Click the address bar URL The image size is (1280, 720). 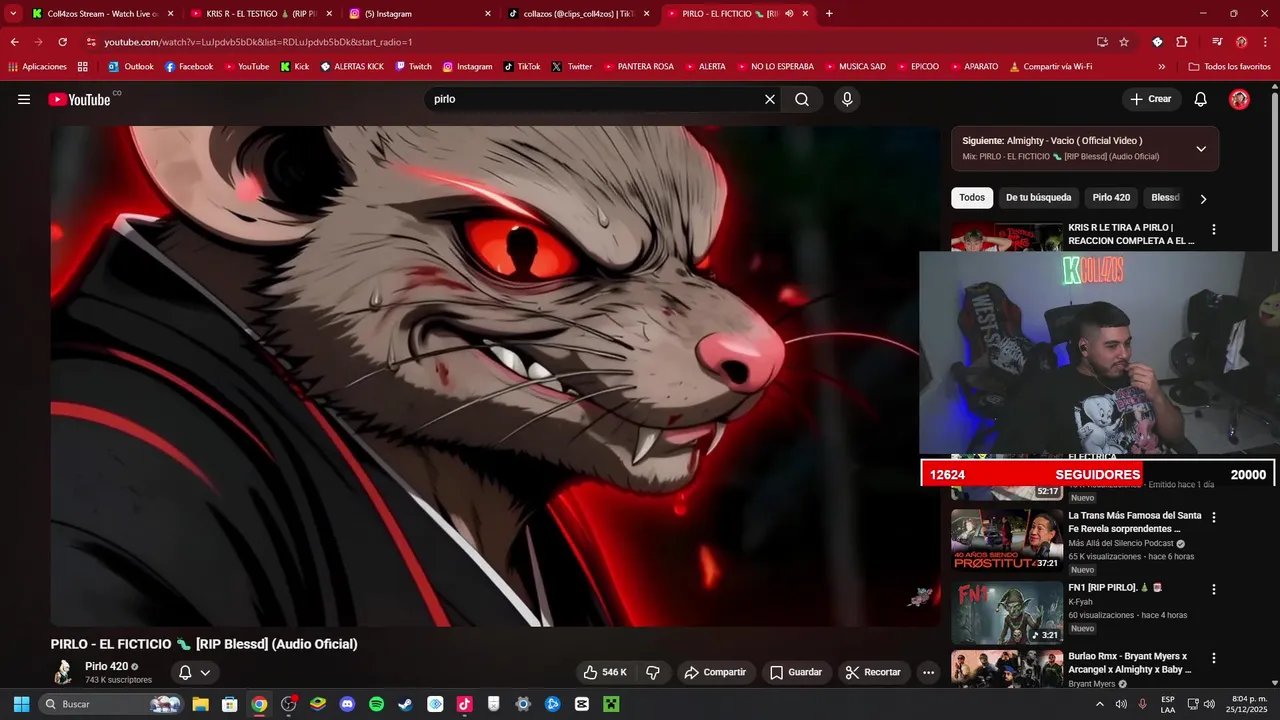pos(258,42)
